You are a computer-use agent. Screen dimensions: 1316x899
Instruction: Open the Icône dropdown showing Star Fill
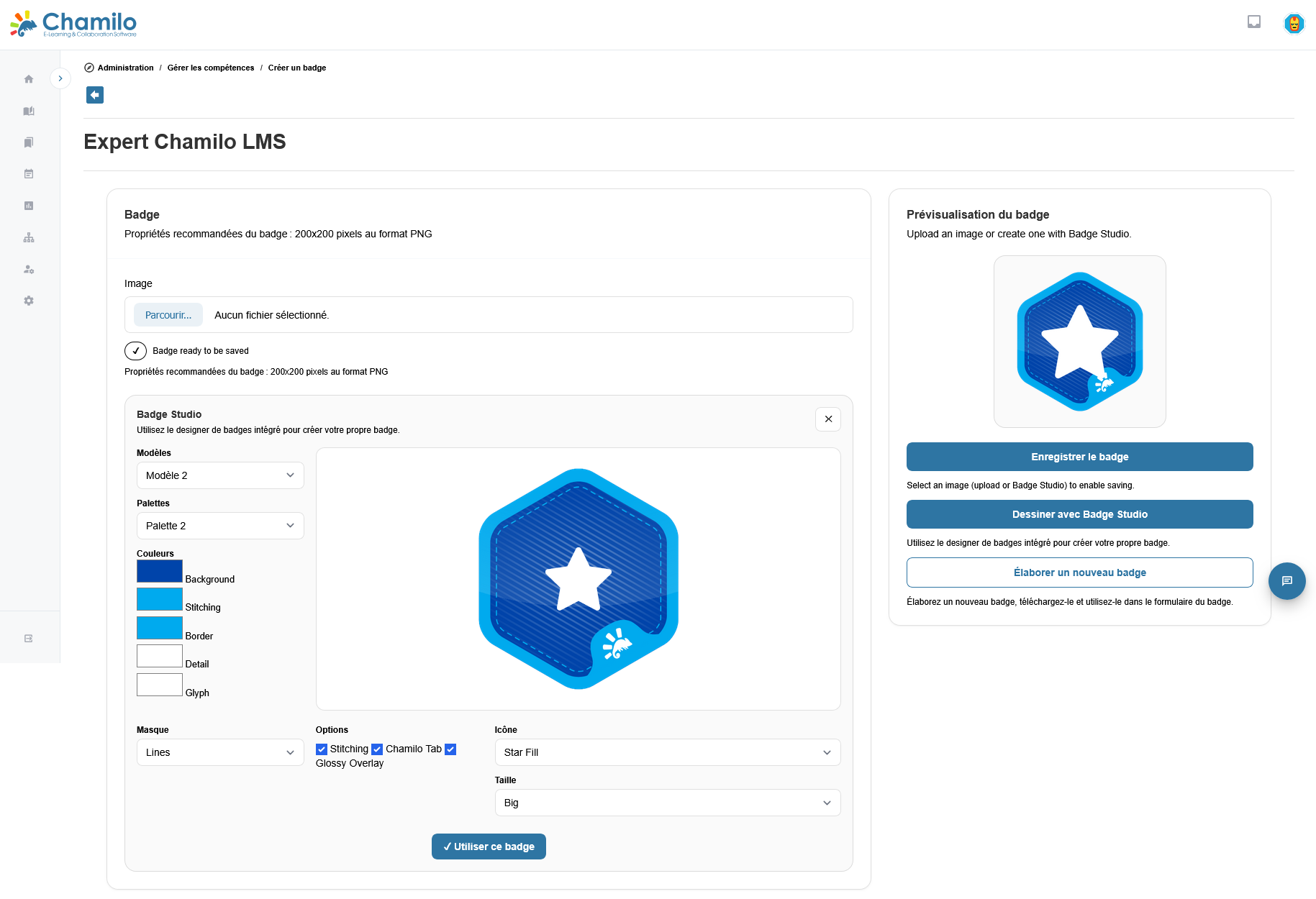(667, 752)
